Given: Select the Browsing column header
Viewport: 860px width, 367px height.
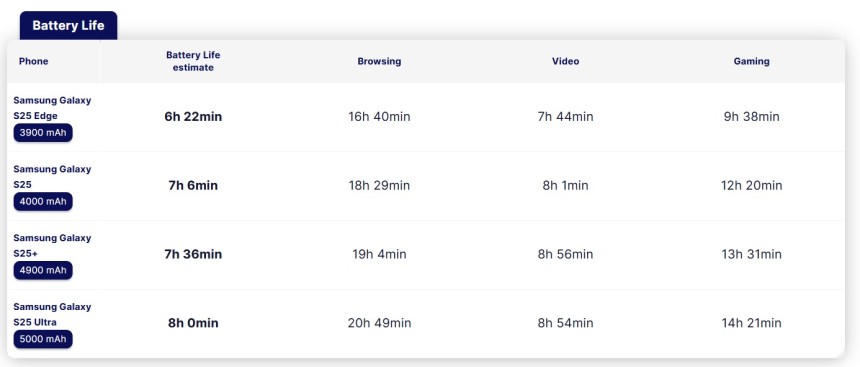Looking at the screenshot, I should 379,61.
